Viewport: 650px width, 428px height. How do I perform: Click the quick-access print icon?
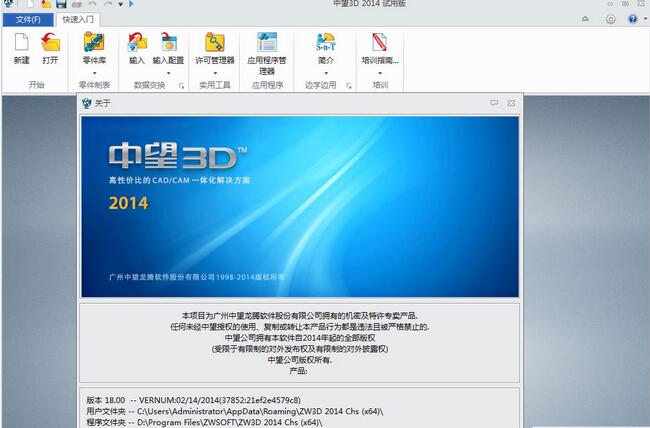point(77,4)
